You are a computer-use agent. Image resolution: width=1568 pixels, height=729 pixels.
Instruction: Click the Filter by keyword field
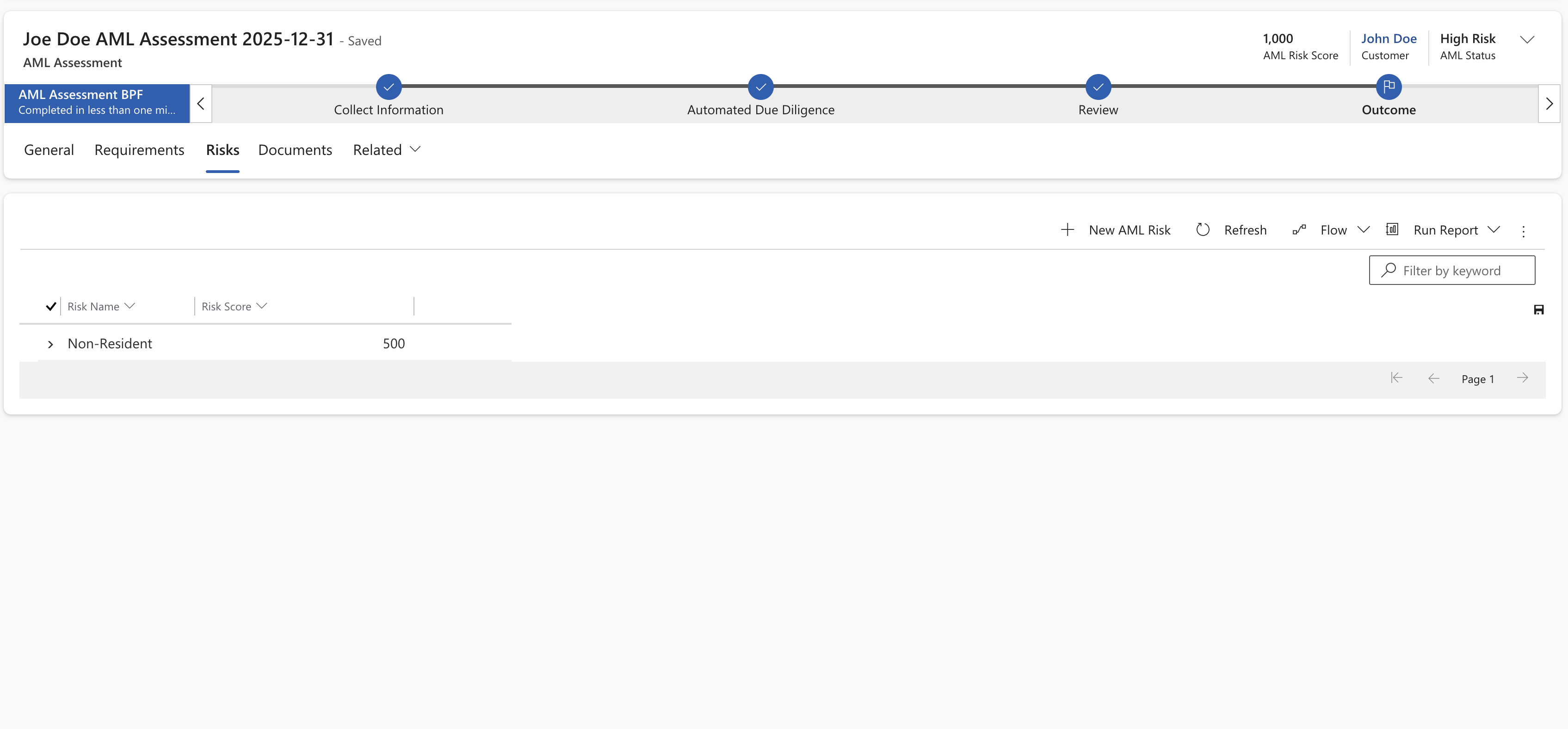(1452, 270)
